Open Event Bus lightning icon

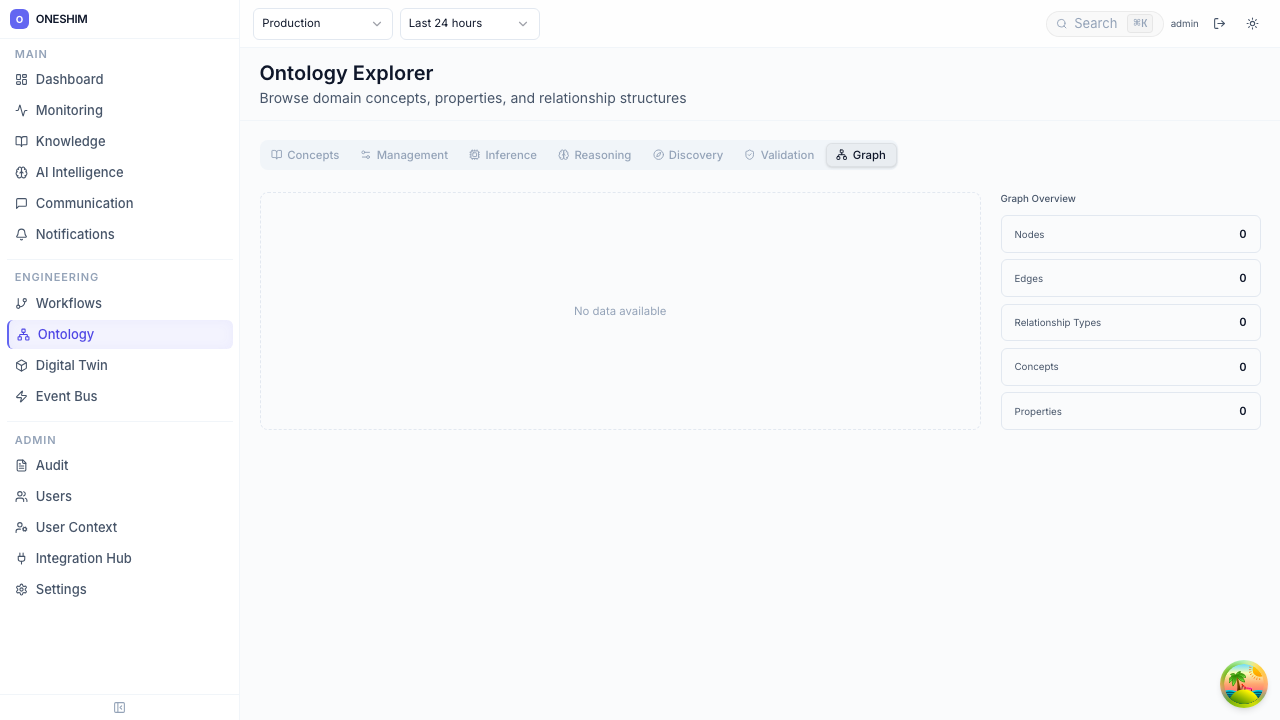coord(22,396)
